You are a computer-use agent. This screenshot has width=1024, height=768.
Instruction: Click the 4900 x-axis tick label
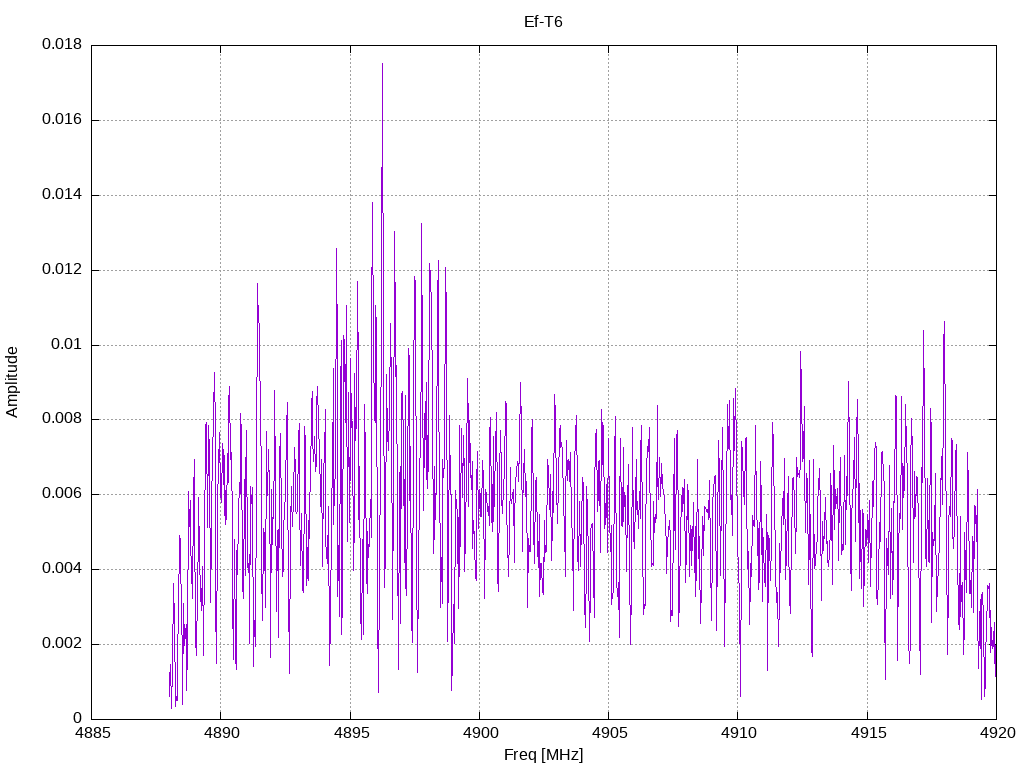click(x=480, y=733)
